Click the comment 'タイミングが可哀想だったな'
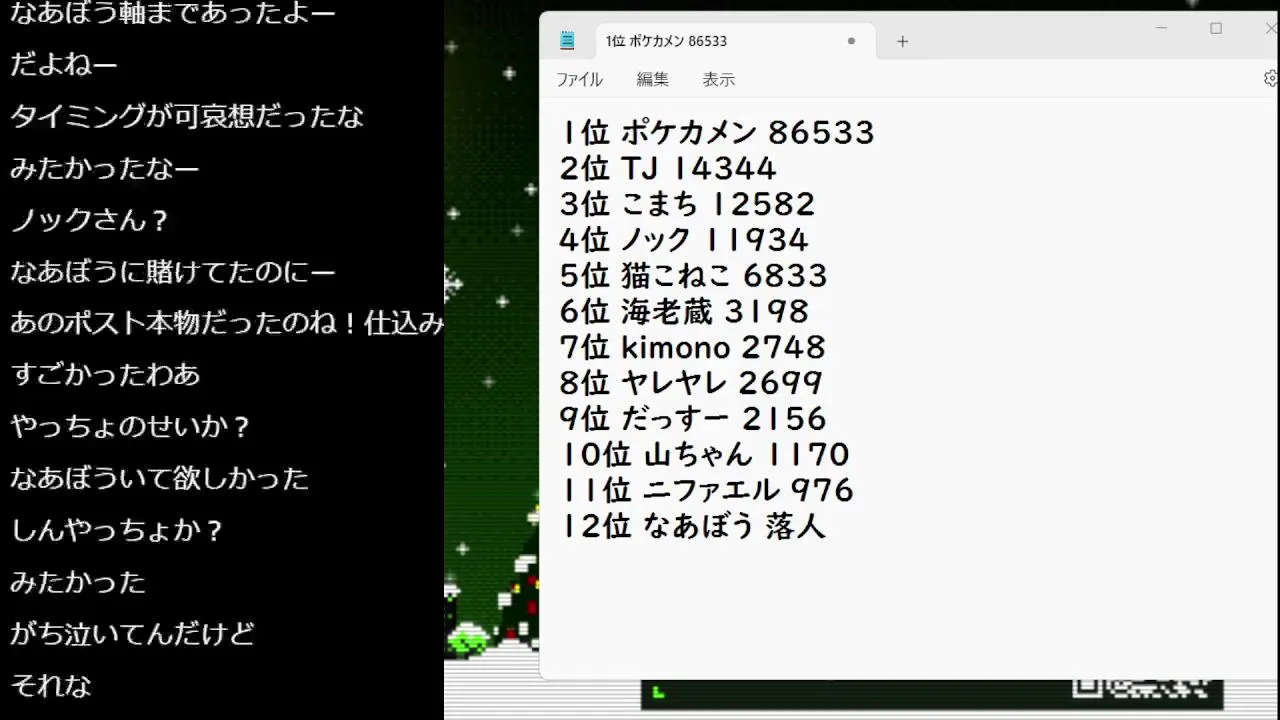 (187, 117)
